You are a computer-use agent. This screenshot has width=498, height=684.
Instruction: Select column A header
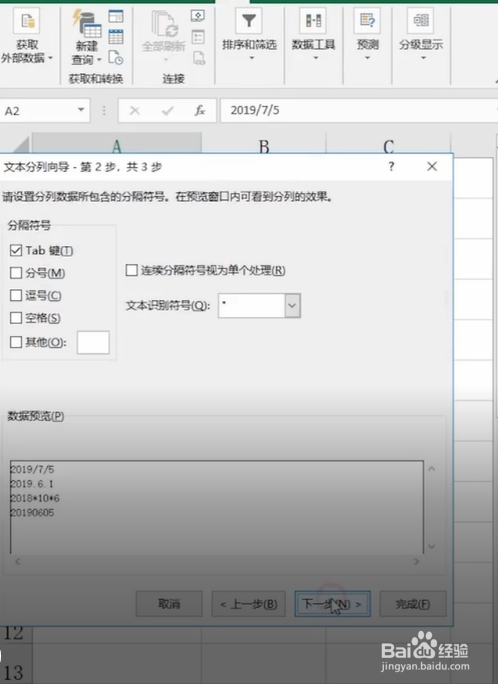coord(116,144)
